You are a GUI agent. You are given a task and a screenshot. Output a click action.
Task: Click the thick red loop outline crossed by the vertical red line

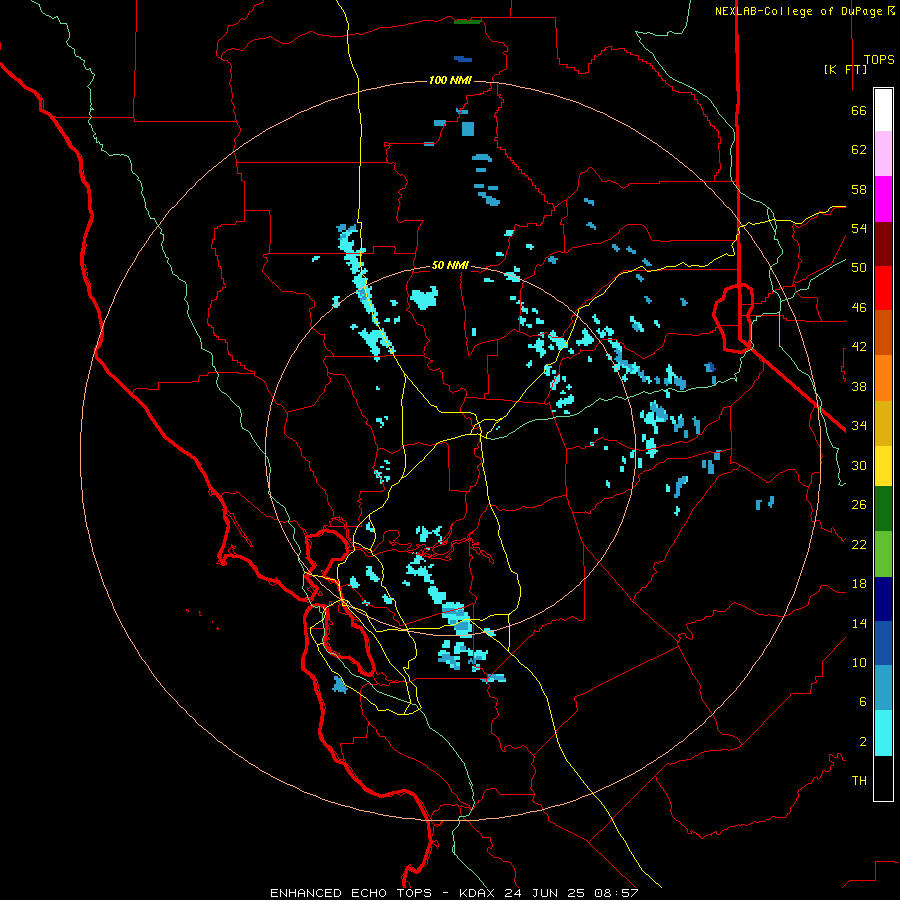click(x=733, y=317)
